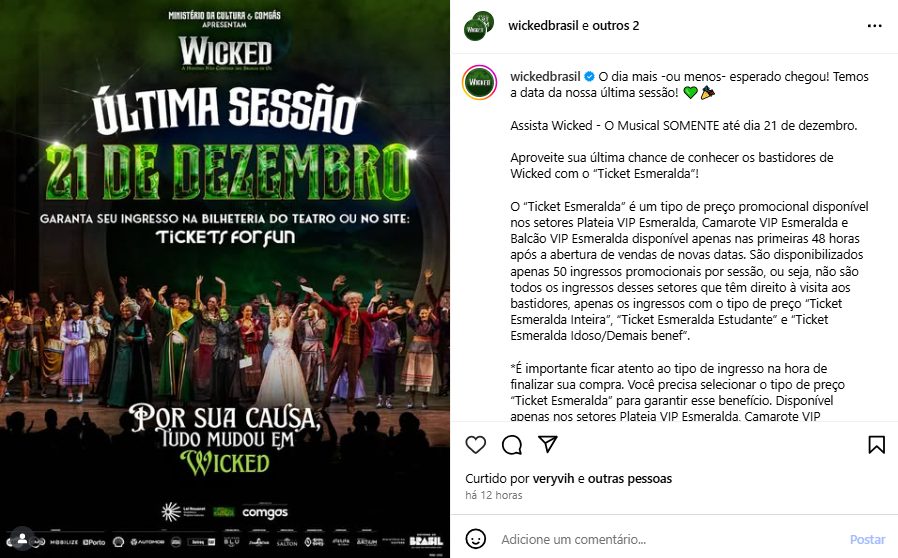Open veryvih profile from likes line

[x=553, y=478]
